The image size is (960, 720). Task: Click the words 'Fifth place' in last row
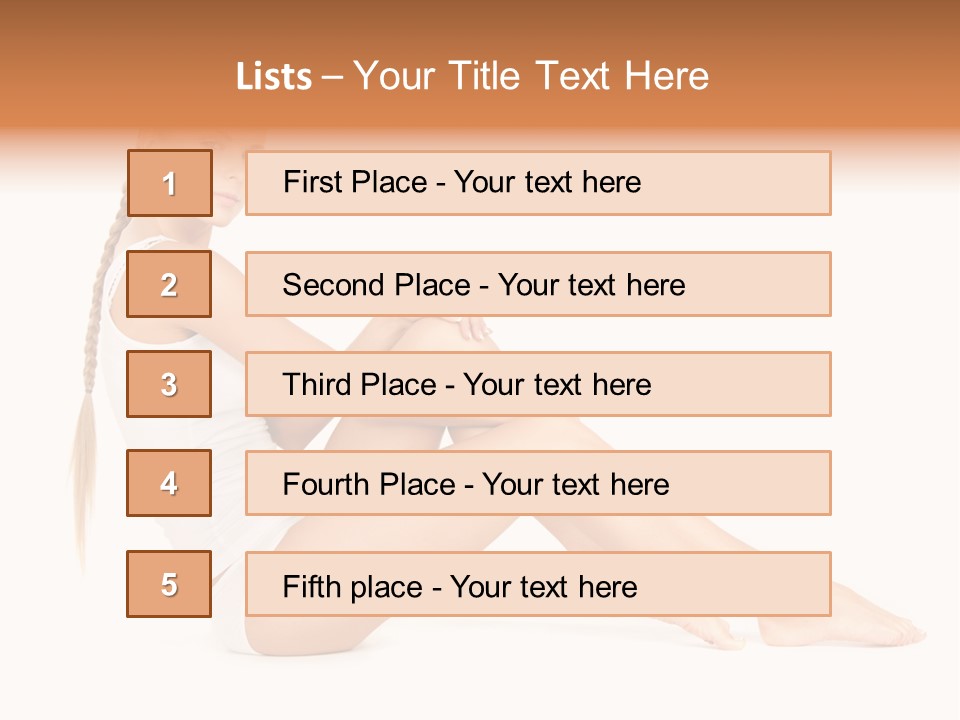353,587
